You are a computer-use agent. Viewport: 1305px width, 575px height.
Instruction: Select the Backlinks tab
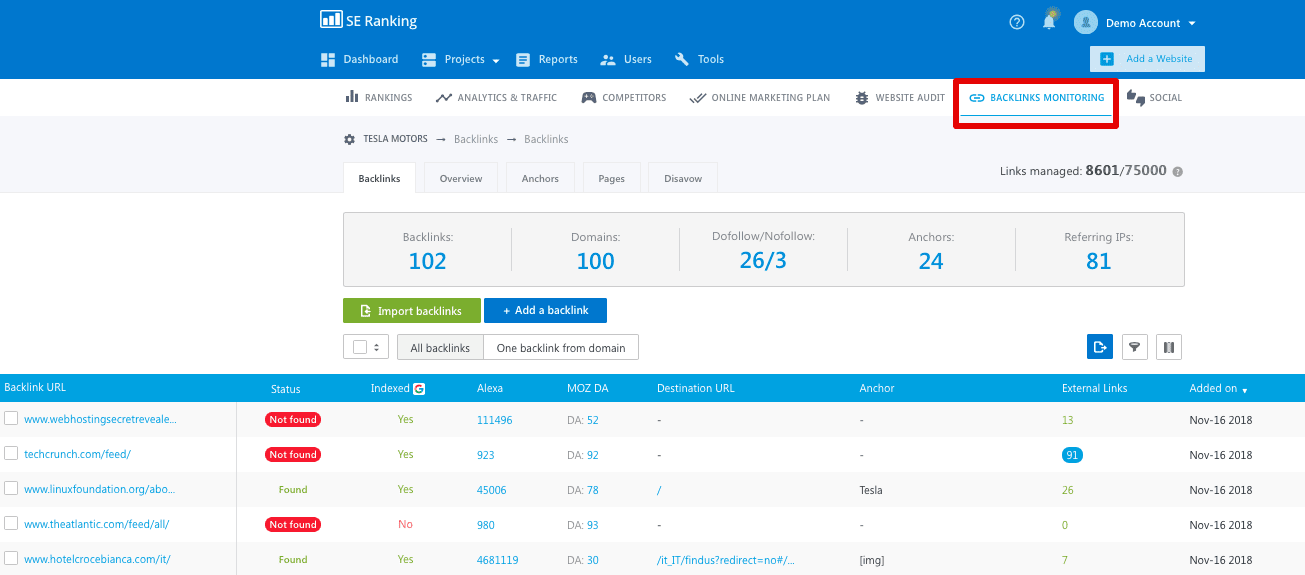(x=380, y=178)
